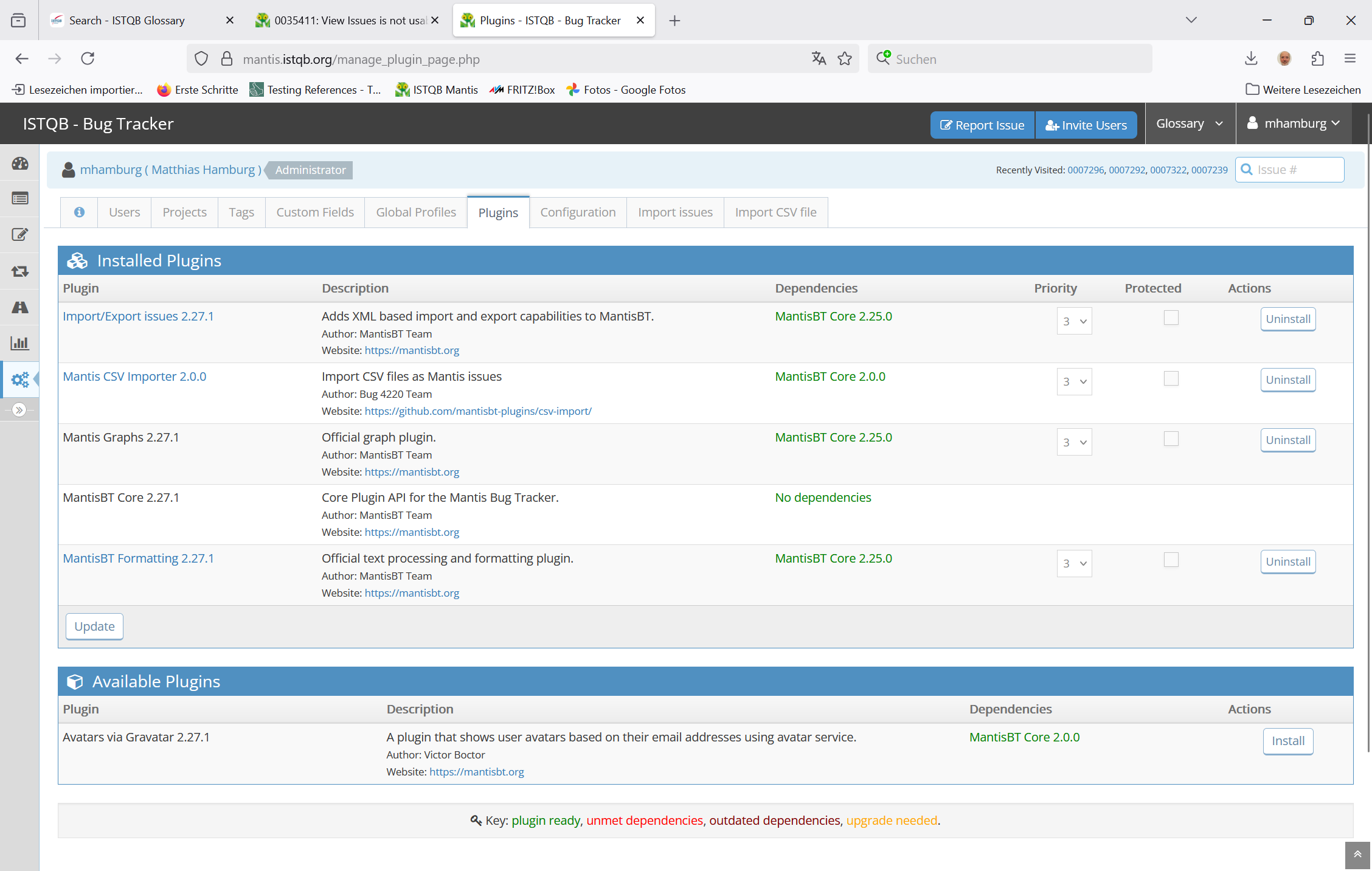Open the Firefox account avatar

(1284, 58)
